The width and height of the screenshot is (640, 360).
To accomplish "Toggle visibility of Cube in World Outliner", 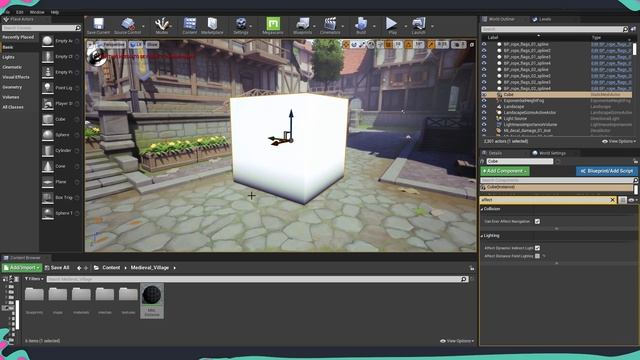I will pos(484,95).
